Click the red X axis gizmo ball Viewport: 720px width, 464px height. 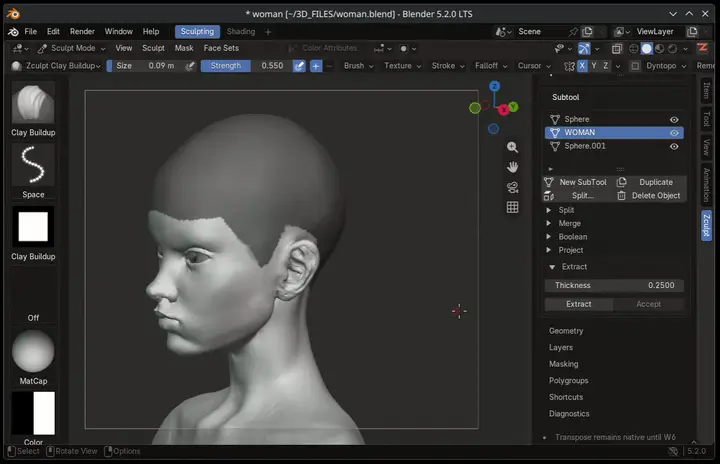pos(504,110)
